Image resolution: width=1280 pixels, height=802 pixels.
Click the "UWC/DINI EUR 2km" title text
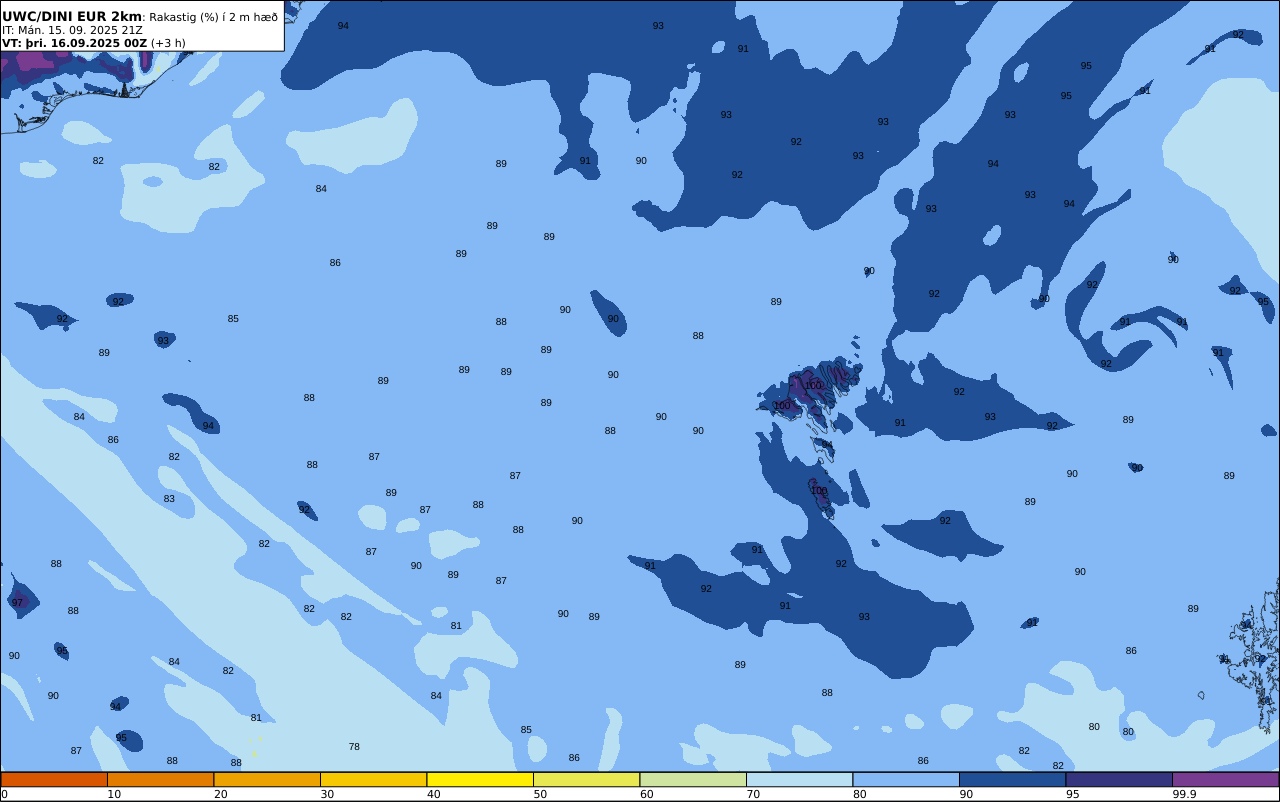(x=72, y=16)
